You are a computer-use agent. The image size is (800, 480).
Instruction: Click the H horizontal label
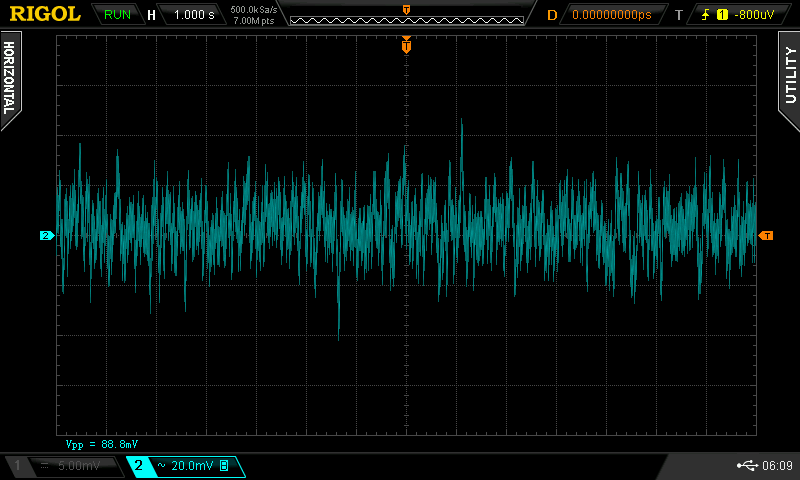(x=151, y=15)
